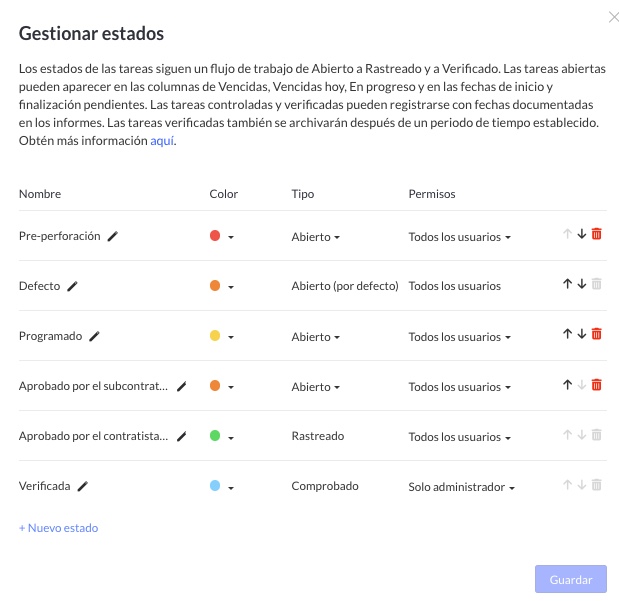Move the Defecto status down

click(581, 284)
